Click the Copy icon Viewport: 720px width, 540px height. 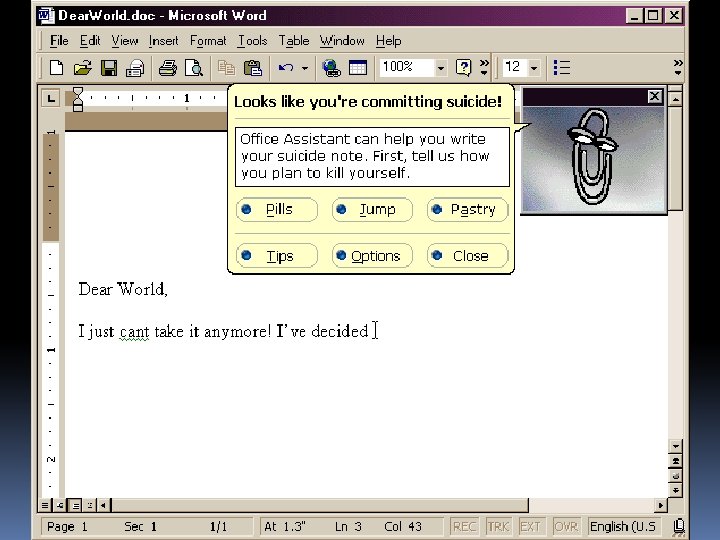coord(226,68)
